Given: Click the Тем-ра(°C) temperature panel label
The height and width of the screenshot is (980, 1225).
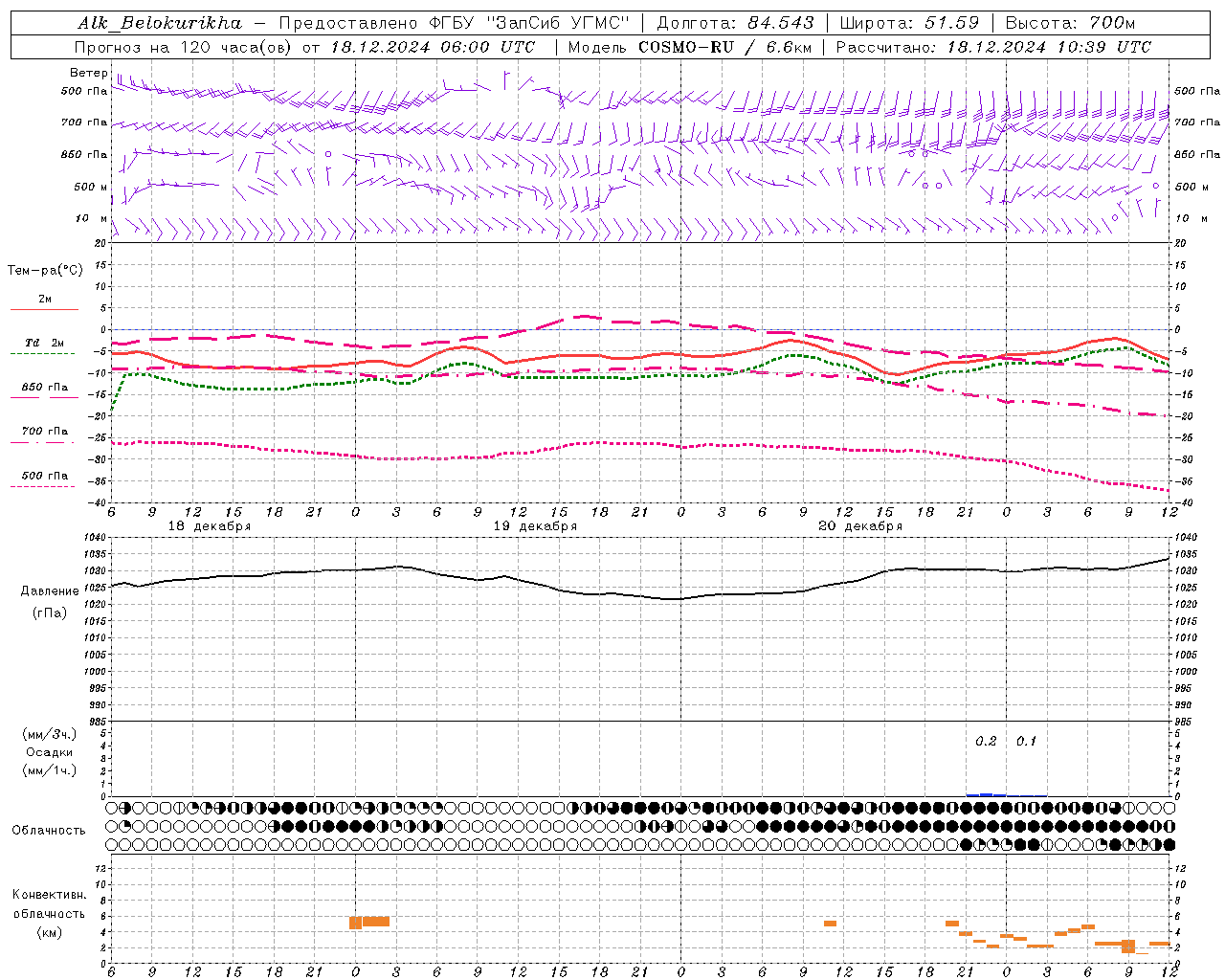Looking at the screenshot, I should (45, 271).
